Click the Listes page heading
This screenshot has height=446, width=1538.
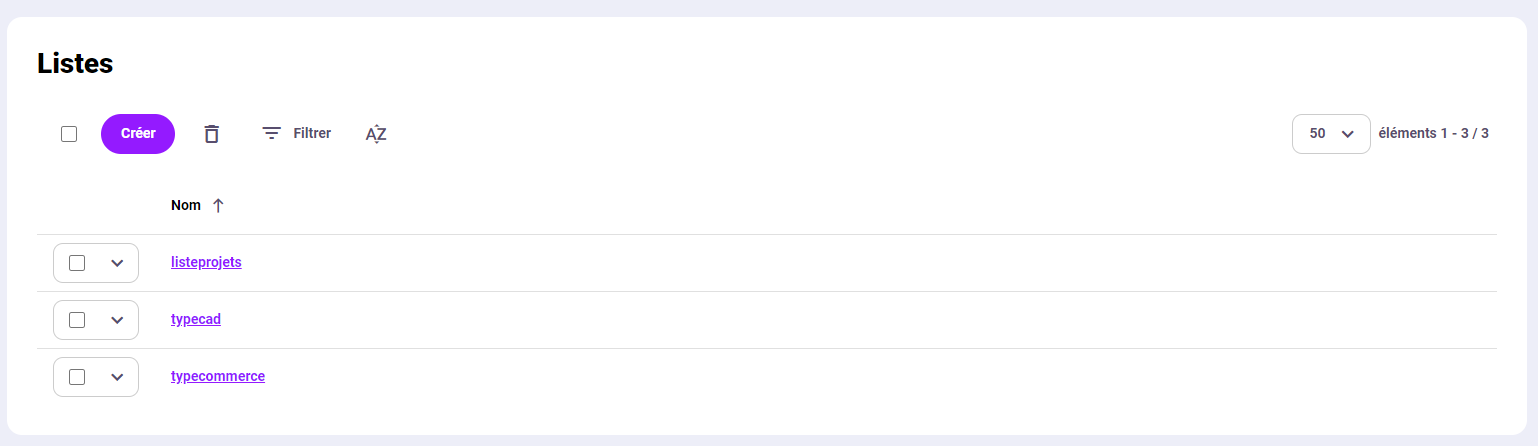(75, 63)
